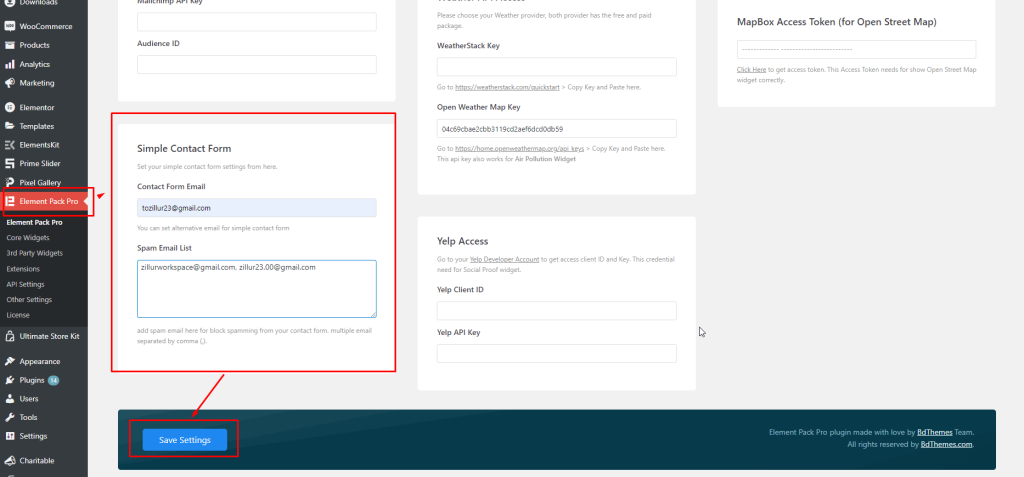Open WooCommerce via its sidebar icon
The height and width of the screenshot is (477, 1024).
click(10, 27)
